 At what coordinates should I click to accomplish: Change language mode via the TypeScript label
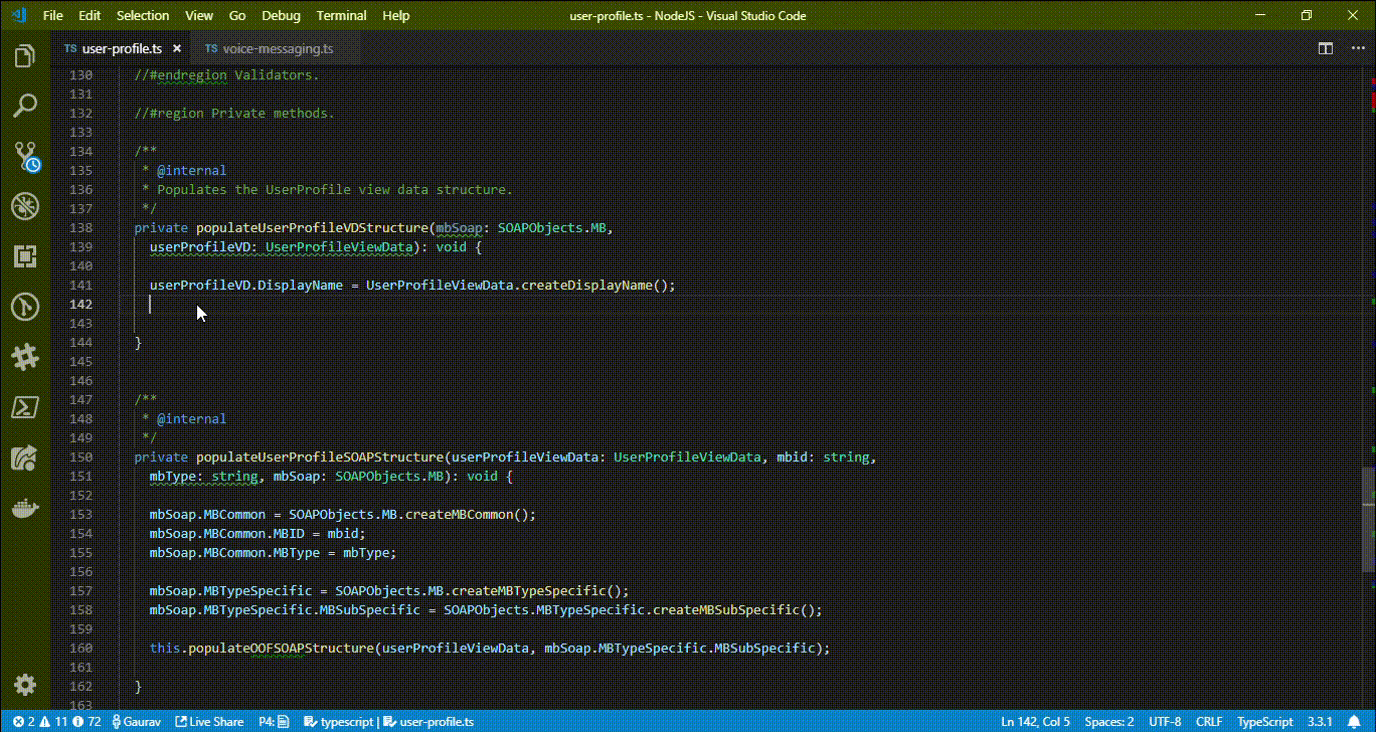(1264, 721)
